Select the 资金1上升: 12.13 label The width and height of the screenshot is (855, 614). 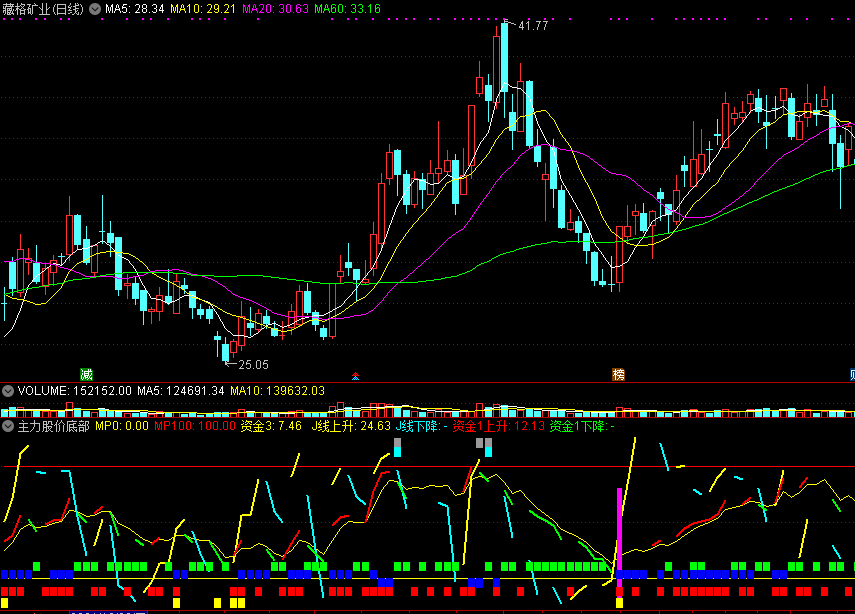[x=498, y=426]
